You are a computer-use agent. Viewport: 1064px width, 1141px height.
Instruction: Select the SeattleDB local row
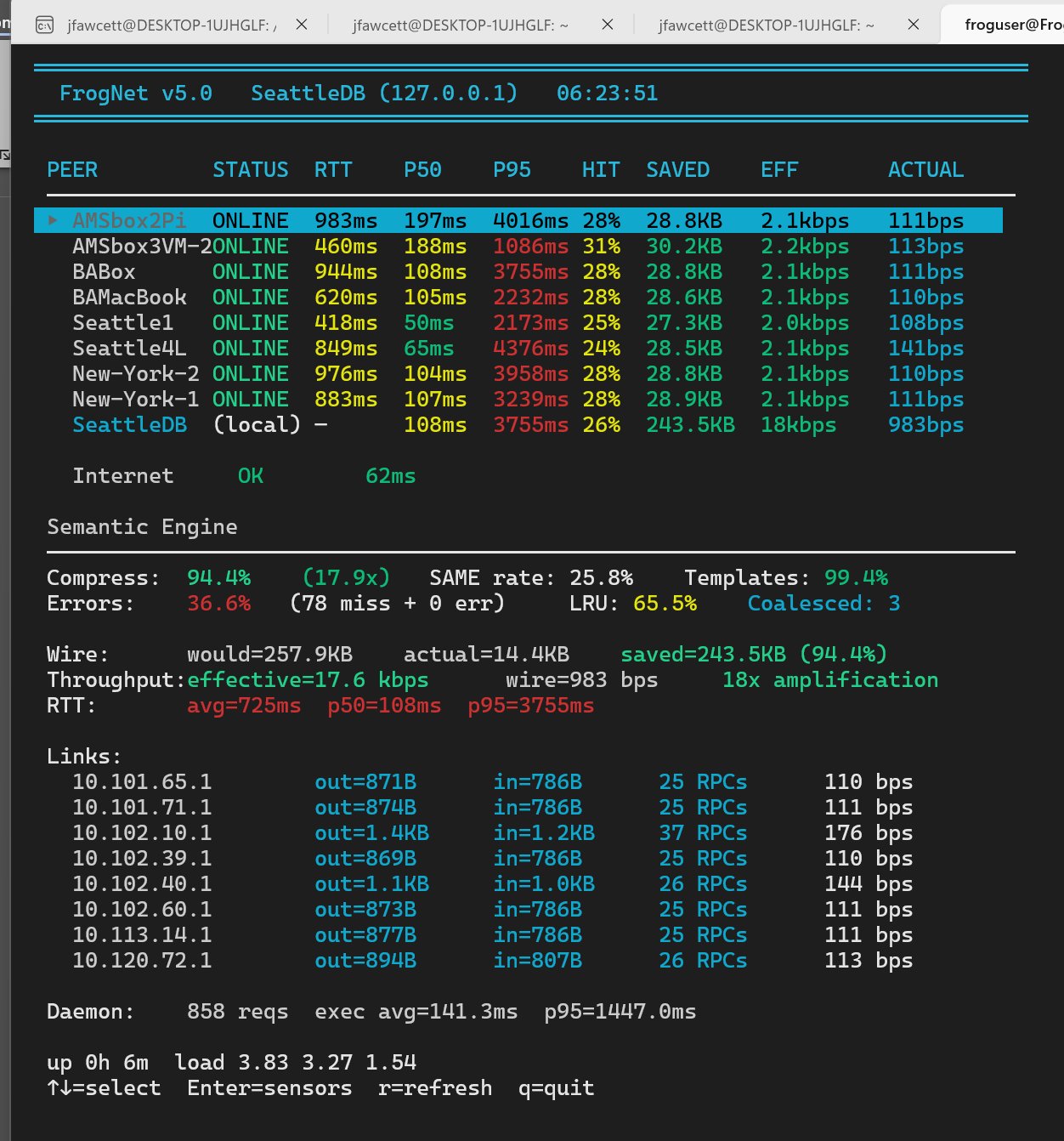[x=129, y=424]
